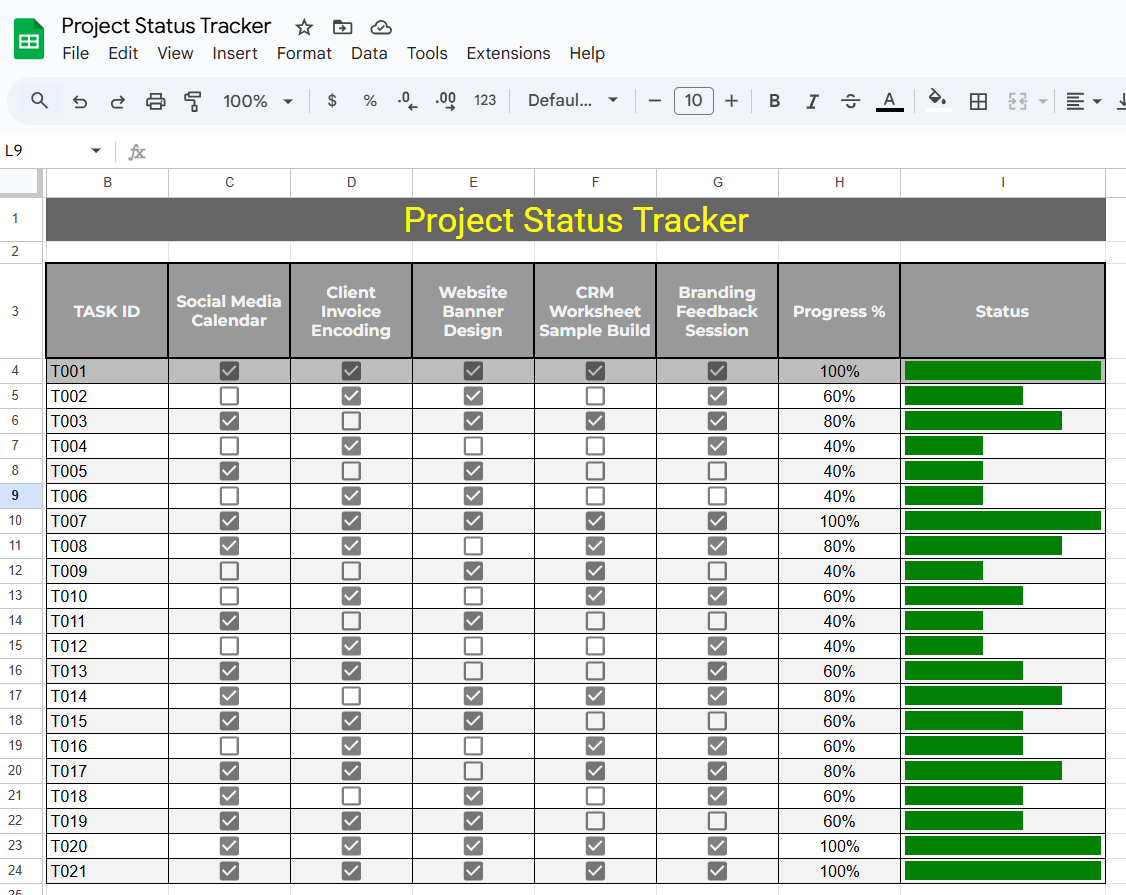Check Branding Feedback Session for T006
1126x895 pixels.
[x=717, y=496]
